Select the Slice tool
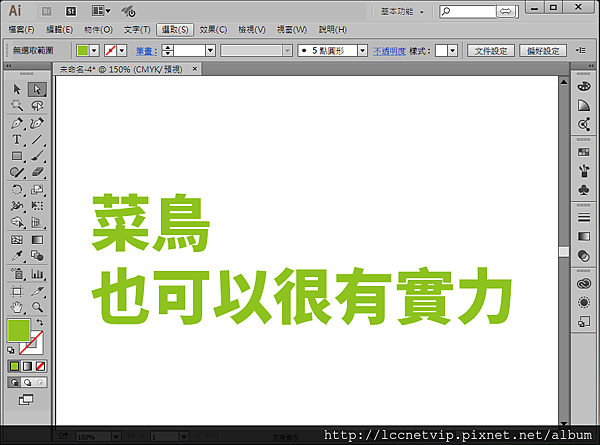 coord(37,291)
